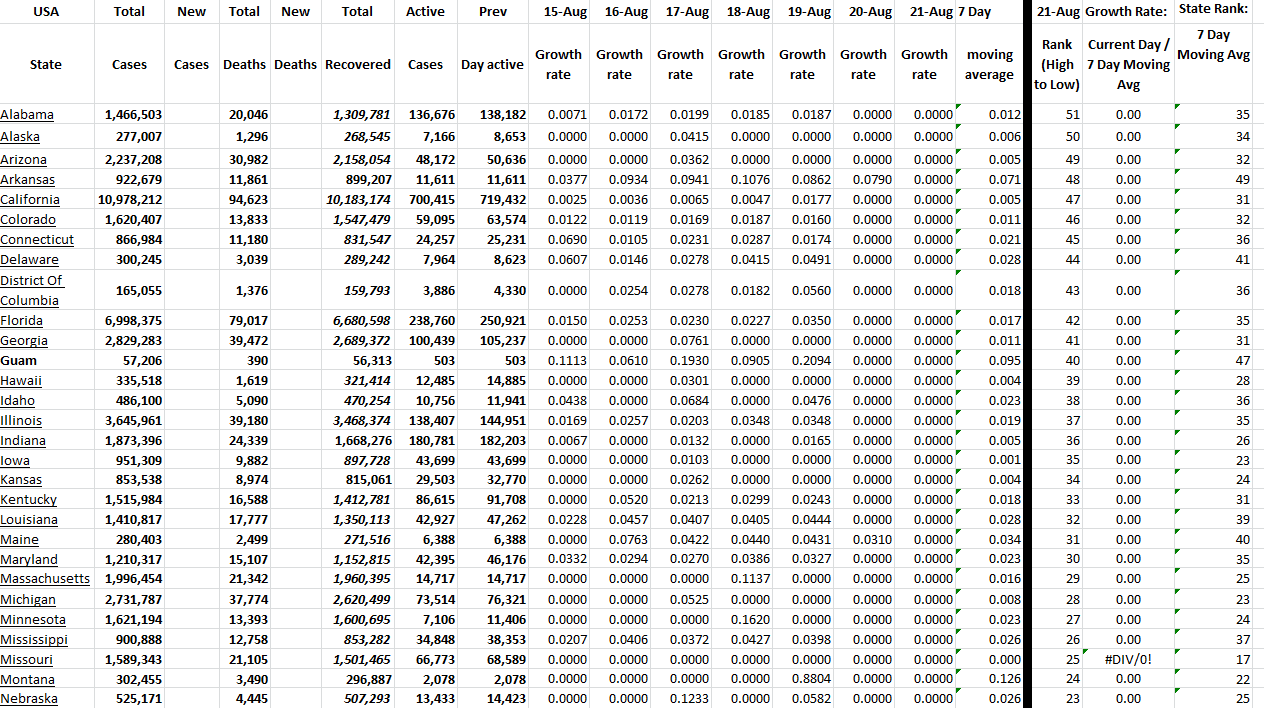Click the Total Recovered column header

(357, 64)
